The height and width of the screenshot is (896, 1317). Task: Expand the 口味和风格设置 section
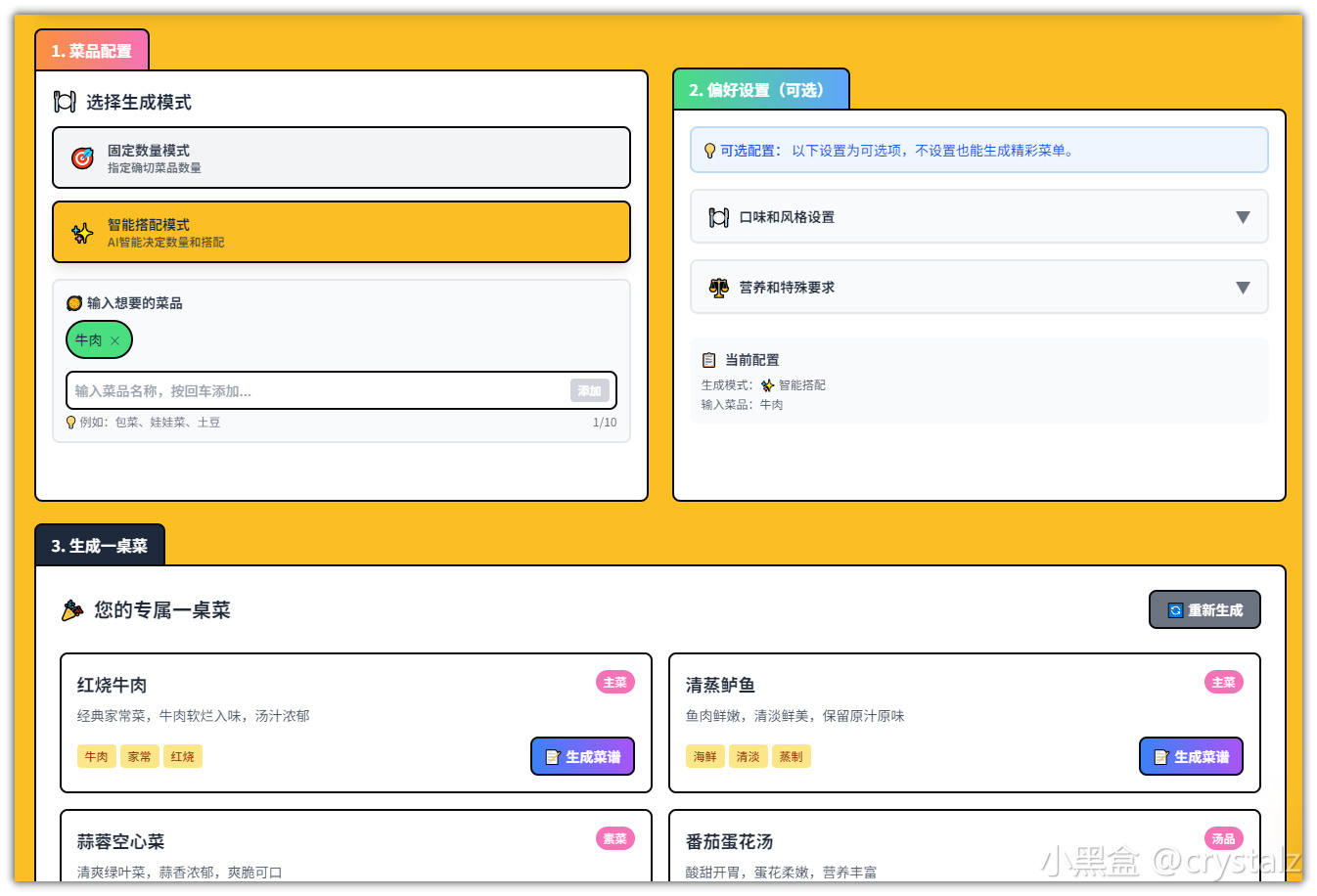point(979,217)
